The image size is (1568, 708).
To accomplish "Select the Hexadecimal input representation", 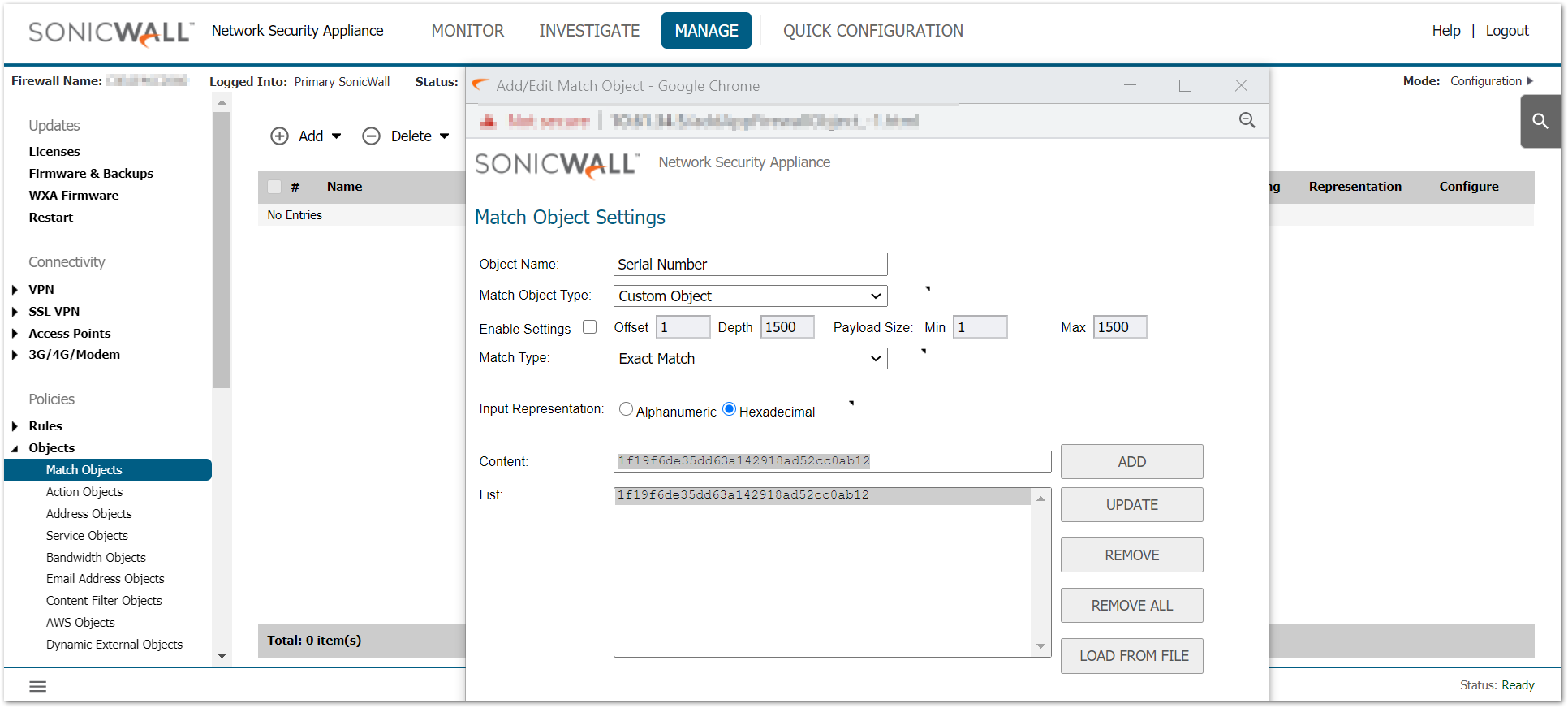I will coord(729,409).
